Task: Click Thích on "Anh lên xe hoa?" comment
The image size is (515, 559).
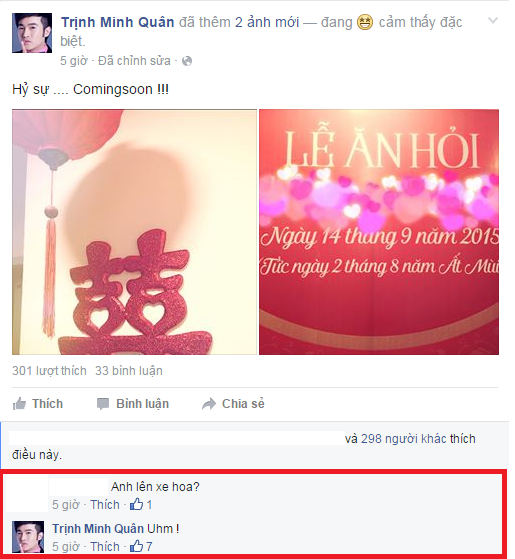Action: (105, 504)
